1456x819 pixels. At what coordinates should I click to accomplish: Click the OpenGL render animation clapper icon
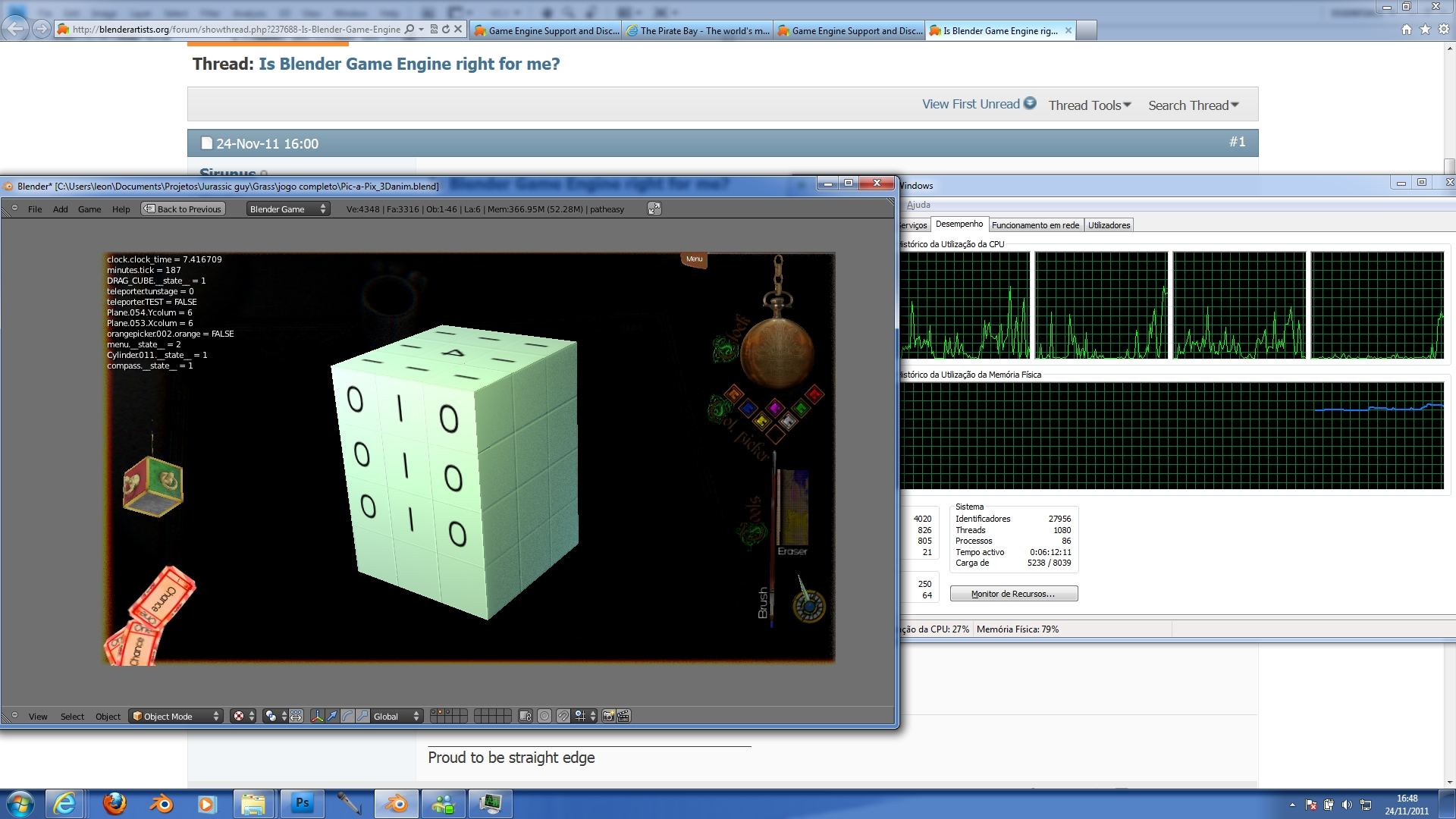pos(623,716)
